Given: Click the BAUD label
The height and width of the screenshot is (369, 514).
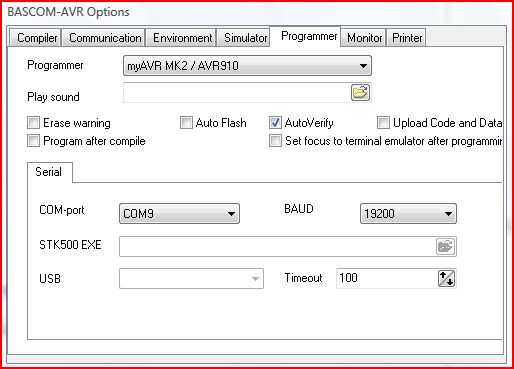Looking at the screenshot, I should click(x=299, y=209).
